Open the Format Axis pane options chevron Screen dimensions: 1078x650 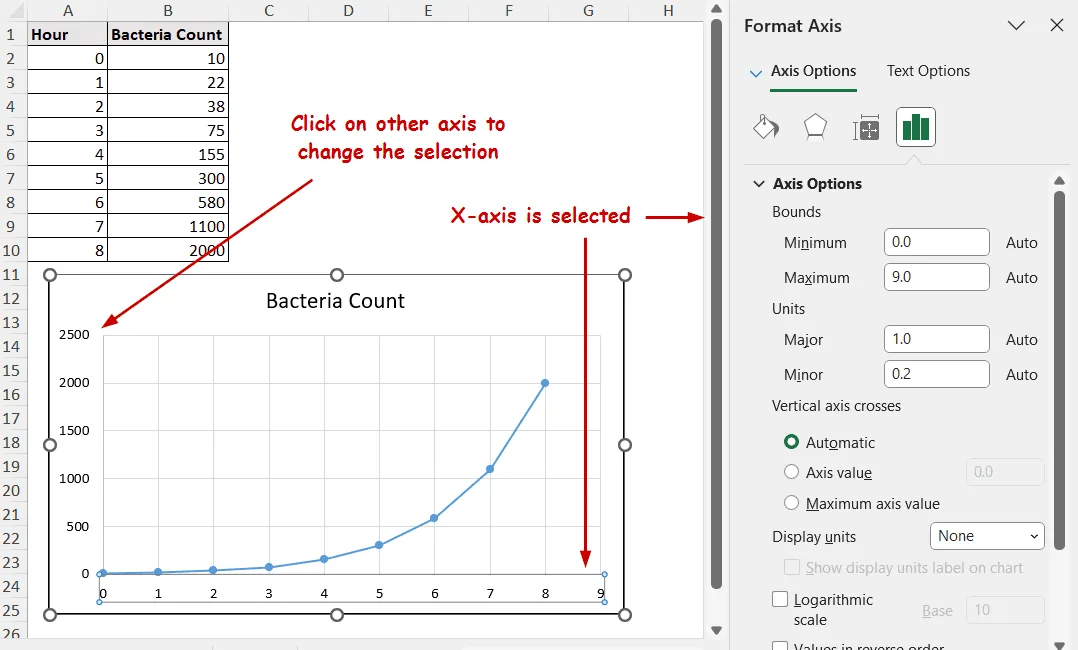tap(1016, 25)
